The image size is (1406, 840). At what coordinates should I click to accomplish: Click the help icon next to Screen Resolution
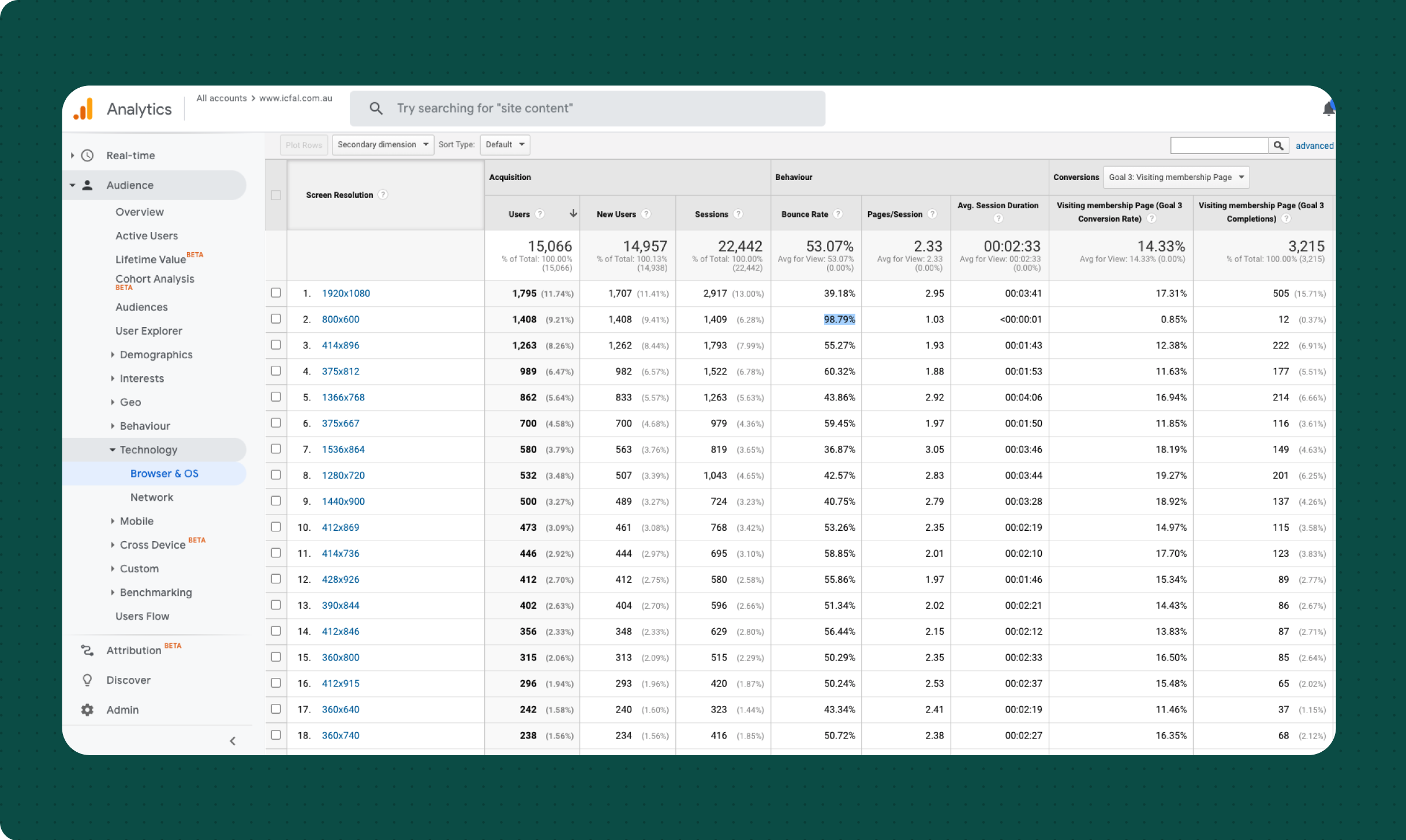383,195
